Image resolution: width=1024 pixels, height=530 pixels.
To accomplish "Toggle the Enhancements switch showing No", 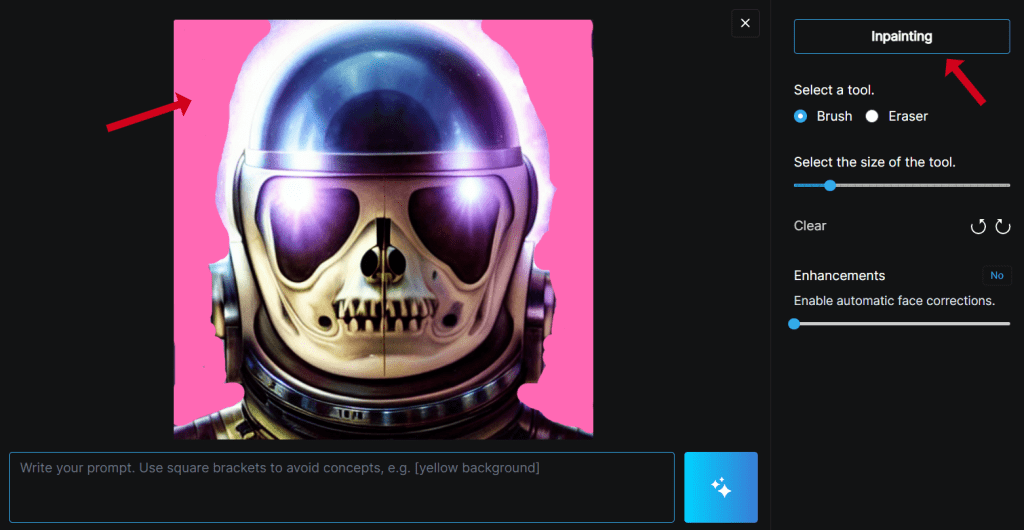I will tap(996, 275).
